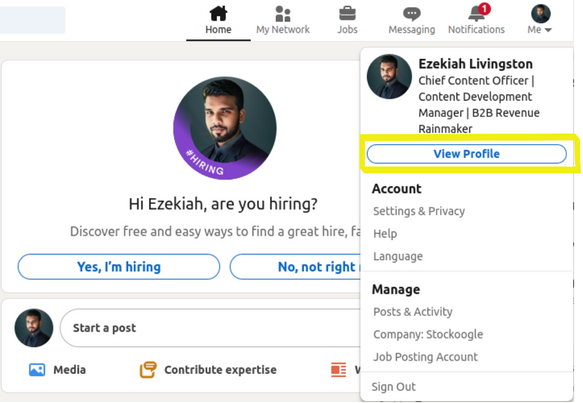Click Sign Out

tap(393, 387)
